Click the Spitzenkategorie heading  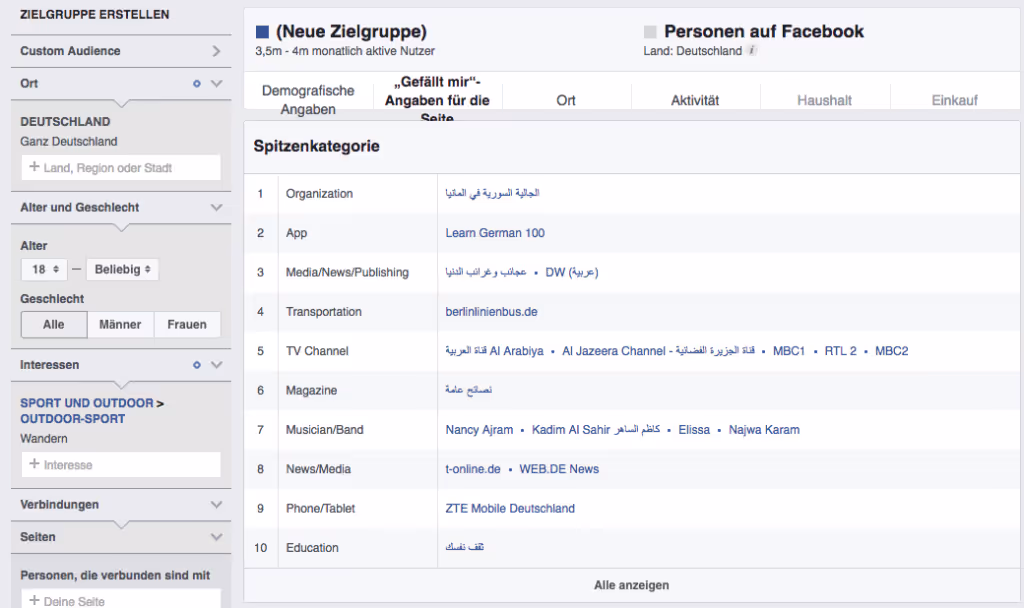[x=317, y=146]
